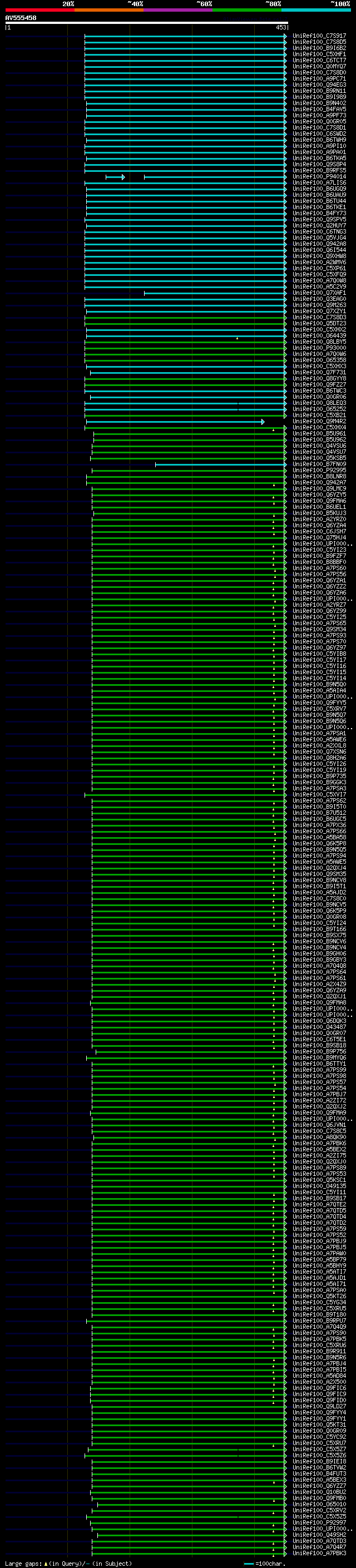Select the UniRef100_B9RN11 label
The image size is (356, 1568).
[319, 91]
